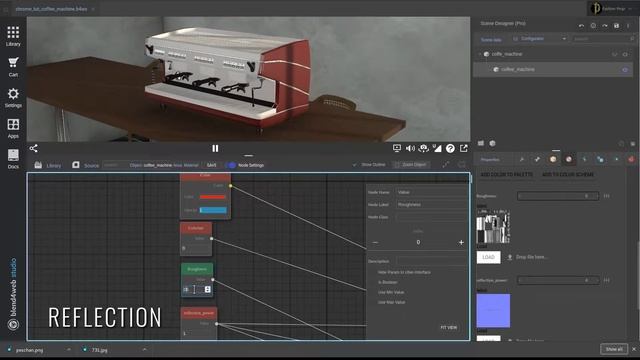Click the red circular icon ending the properties bar
The height and width of the screenshot is (360, 640).
631,159
